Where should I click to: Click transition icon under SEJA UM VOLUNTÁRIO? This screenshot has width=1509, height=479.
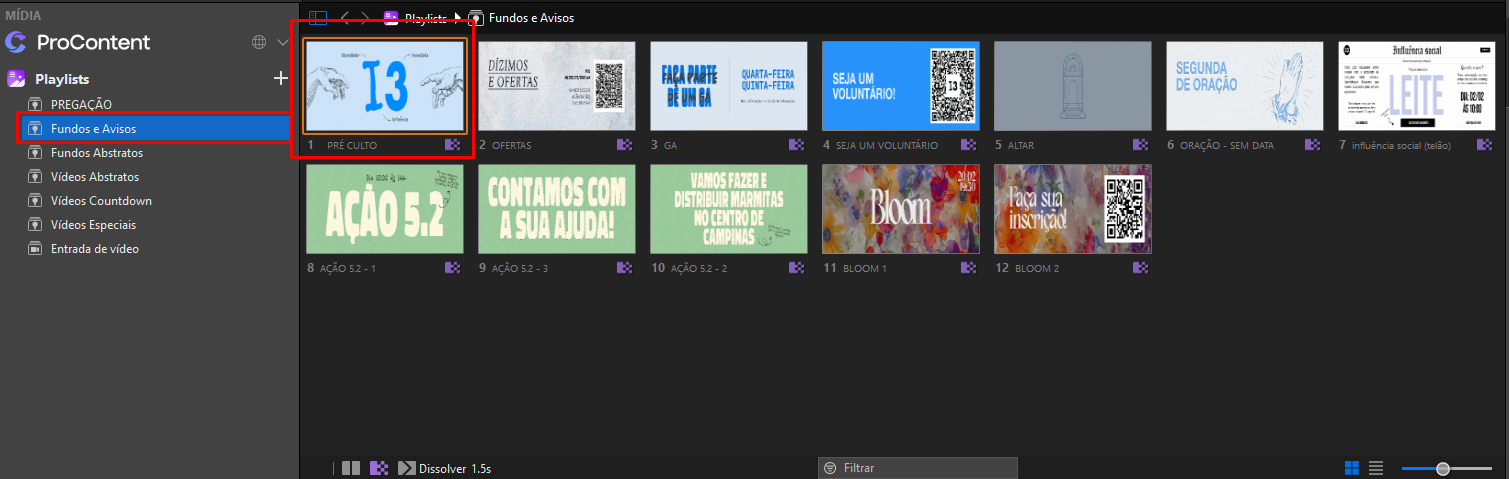tap(969, 145)
